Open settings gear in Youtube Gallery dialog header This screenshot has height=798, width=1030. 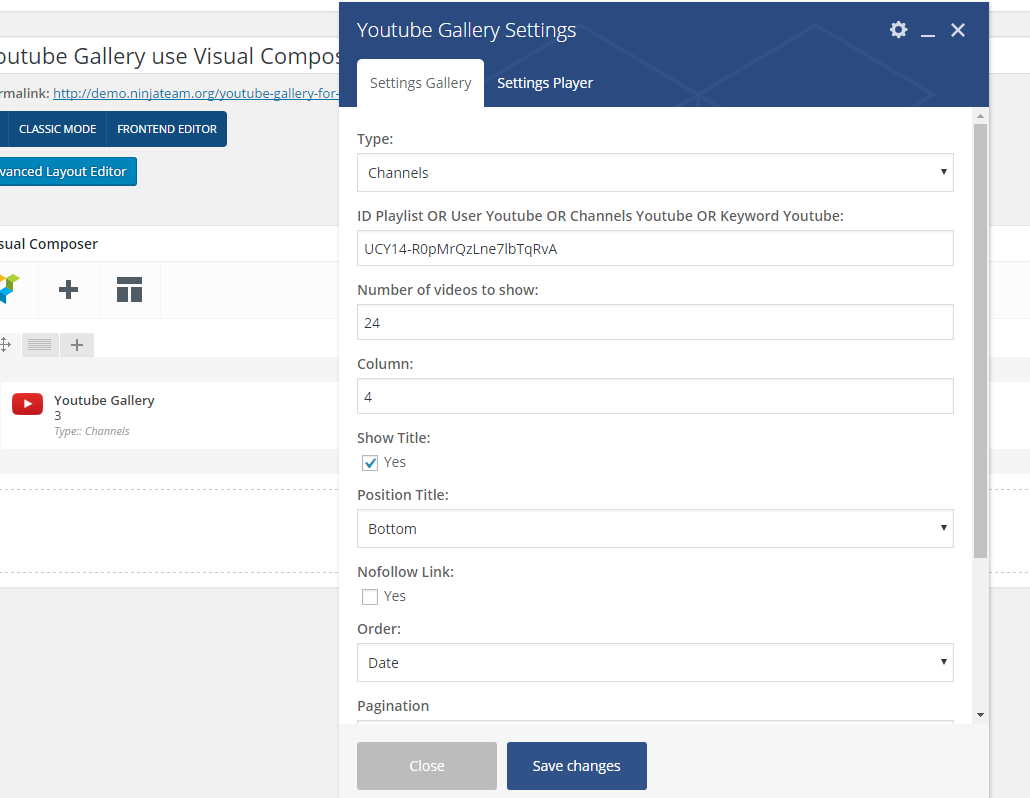(x=898, y=30)
